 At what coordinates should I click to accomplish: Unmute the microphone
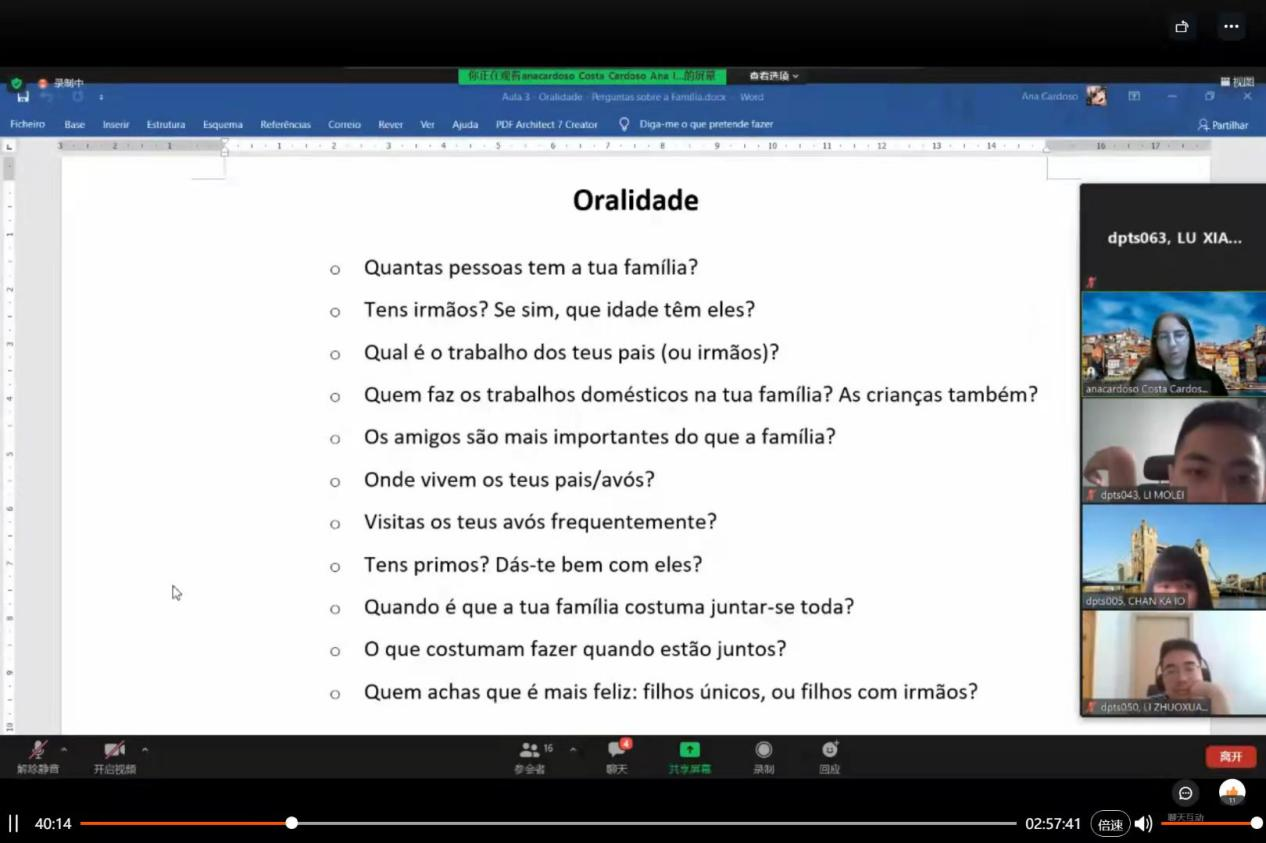[x=38, y=750]
